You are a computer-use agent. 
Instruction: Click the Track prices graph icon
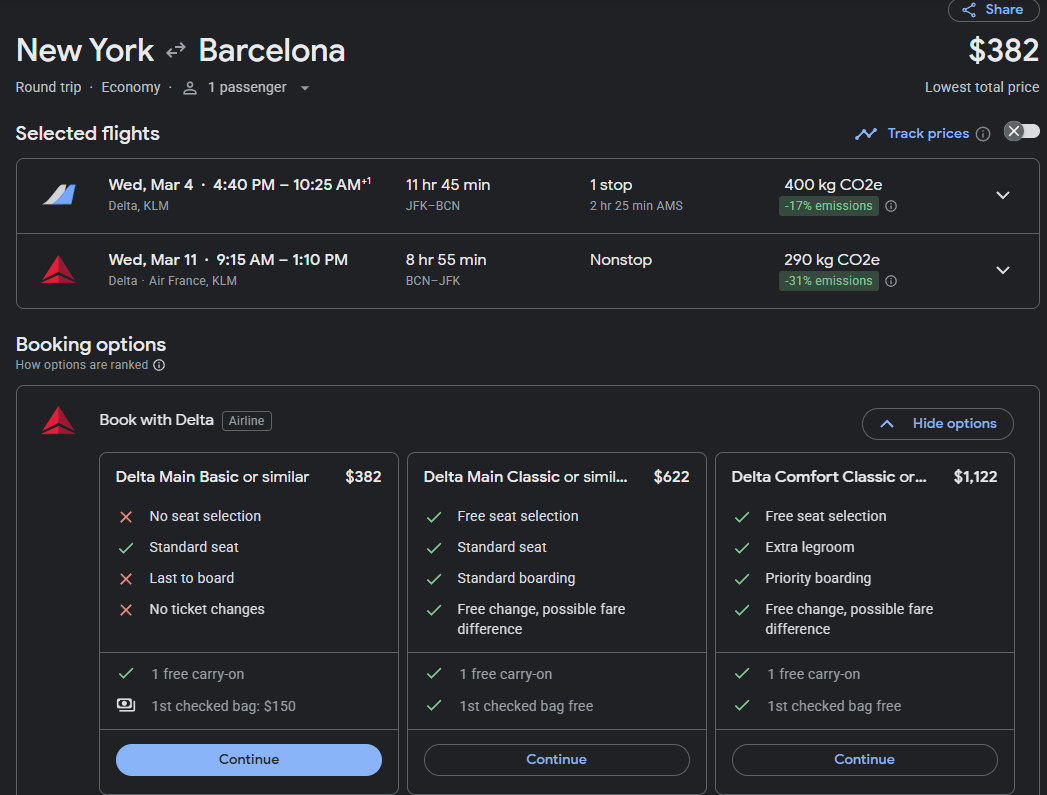(866, 134)
